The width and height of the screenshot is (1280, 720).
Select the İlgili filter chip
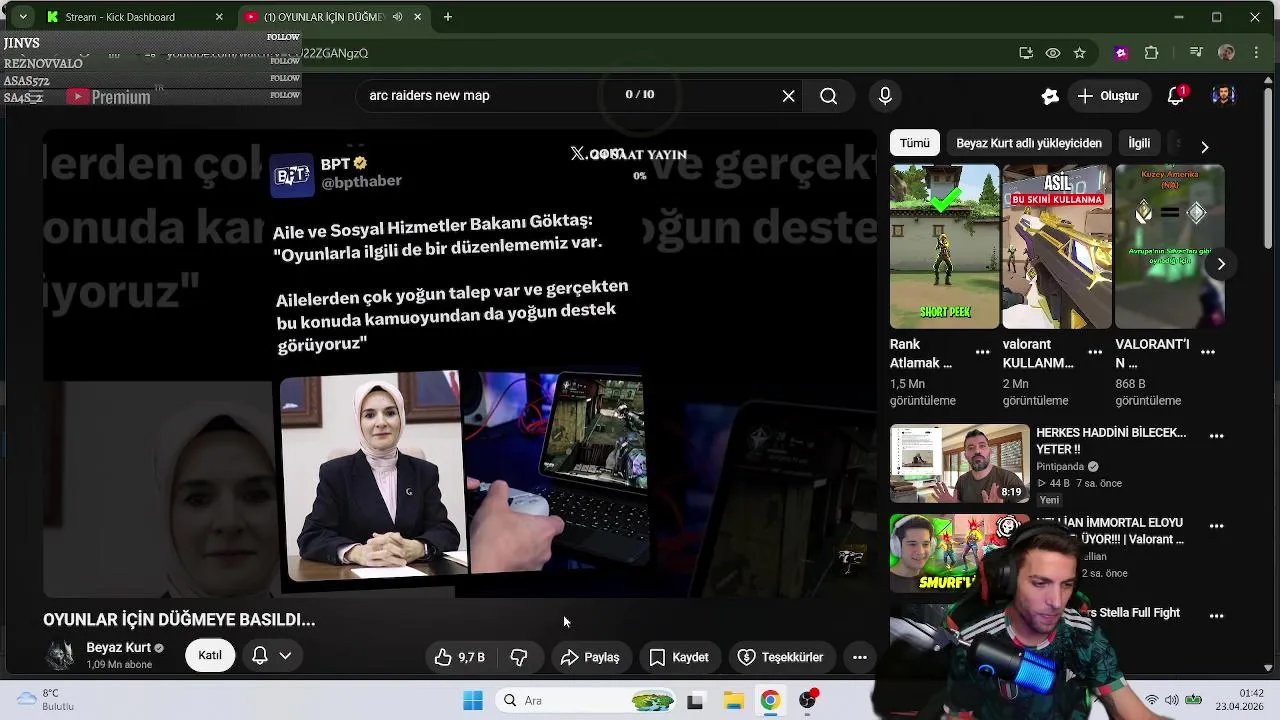[x=1139, y=143]
